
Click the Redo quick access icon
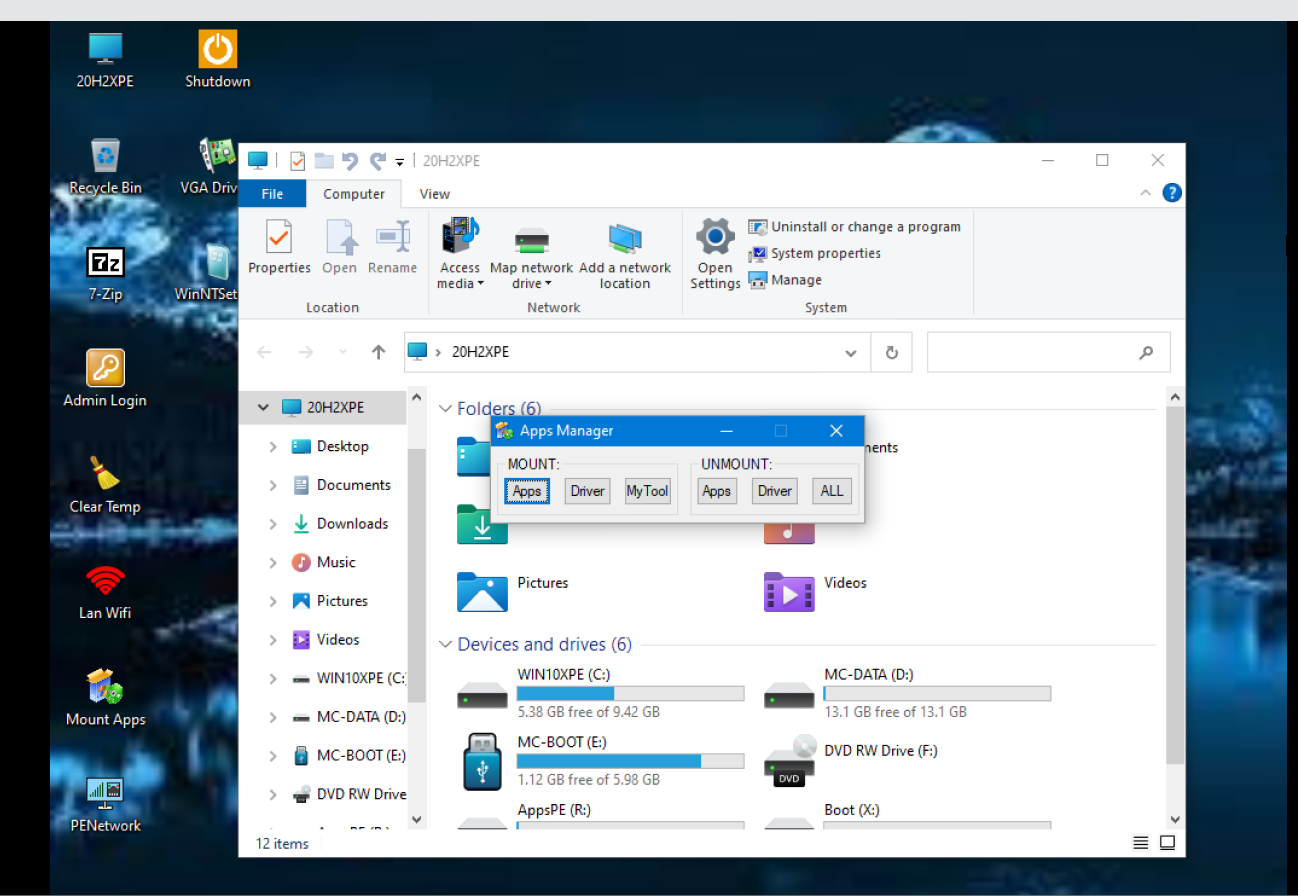click(377, 160)
